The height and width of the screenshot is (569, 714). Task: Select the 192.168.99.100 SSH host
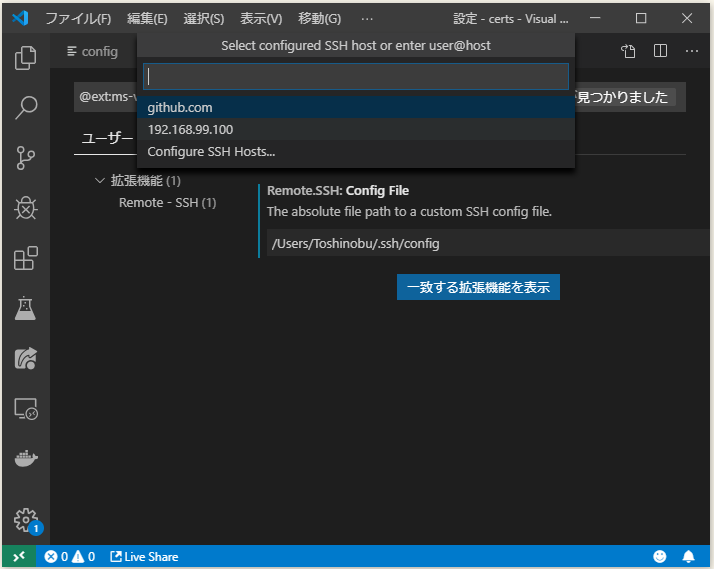(356, 129)
